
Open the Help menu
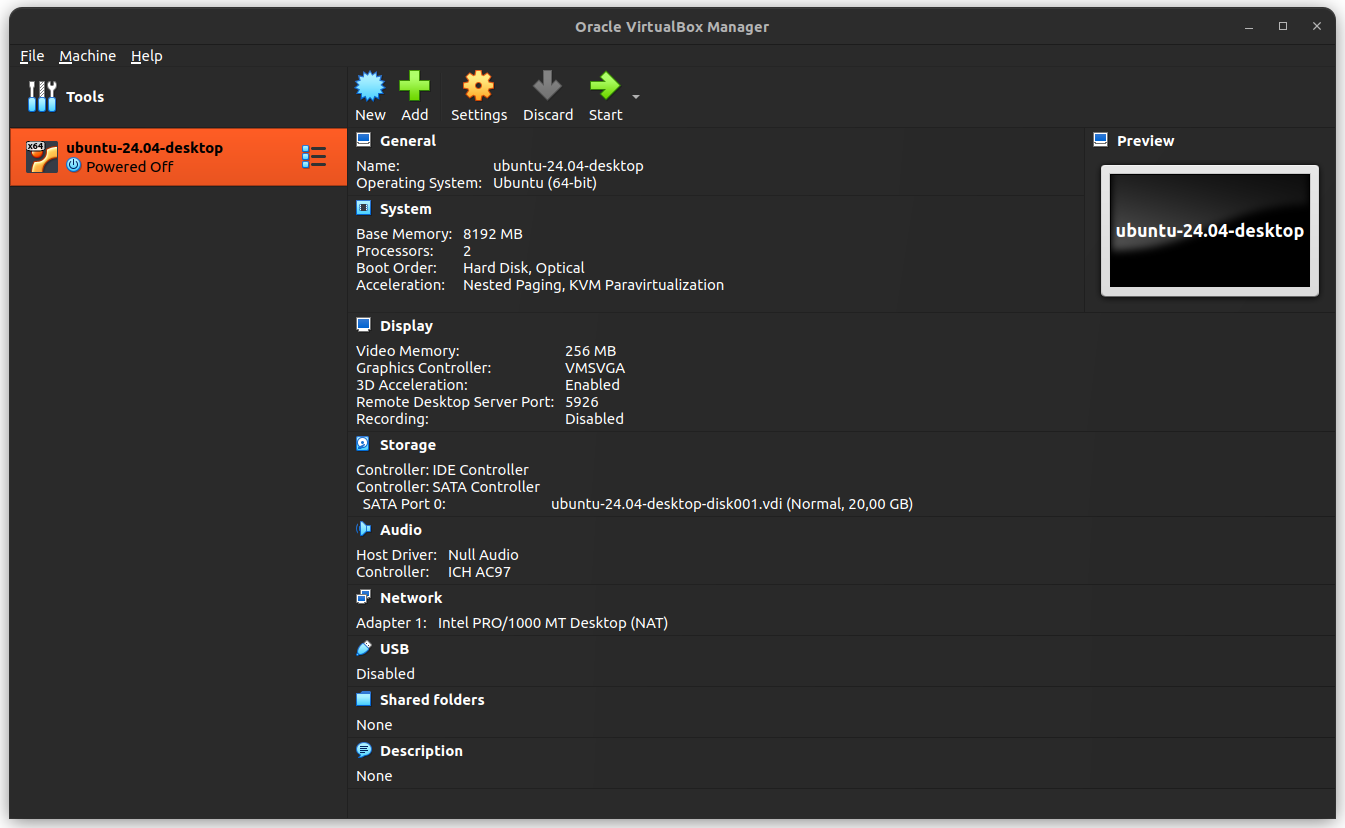pyautogui.click(x=146, y=56)
